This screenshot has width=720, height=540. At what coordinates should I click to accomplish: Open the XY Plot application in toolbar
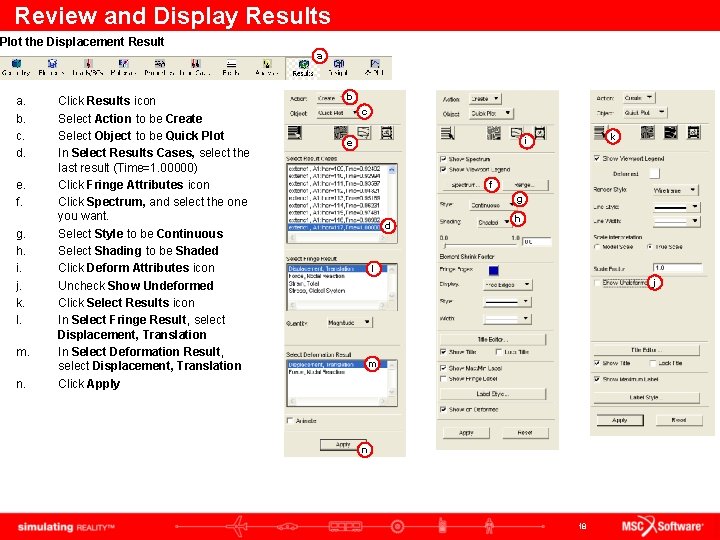pos(374,68)
